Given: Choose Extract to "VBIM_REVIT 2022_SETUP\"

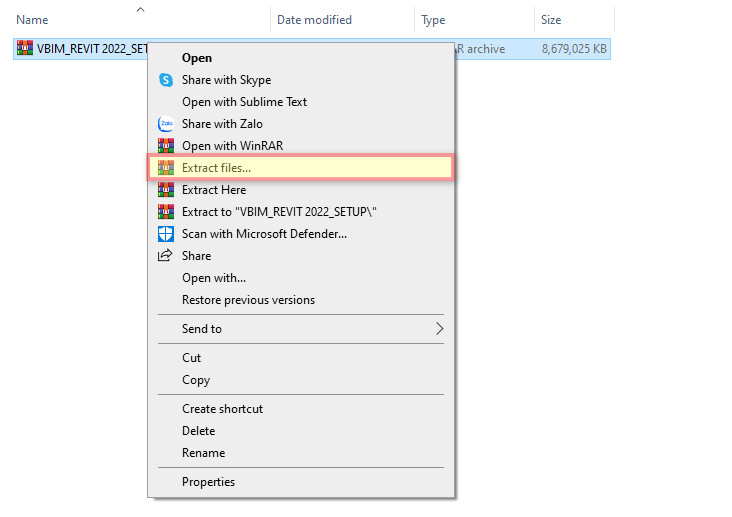Looking at the screenshot, I should pos(279,212).
